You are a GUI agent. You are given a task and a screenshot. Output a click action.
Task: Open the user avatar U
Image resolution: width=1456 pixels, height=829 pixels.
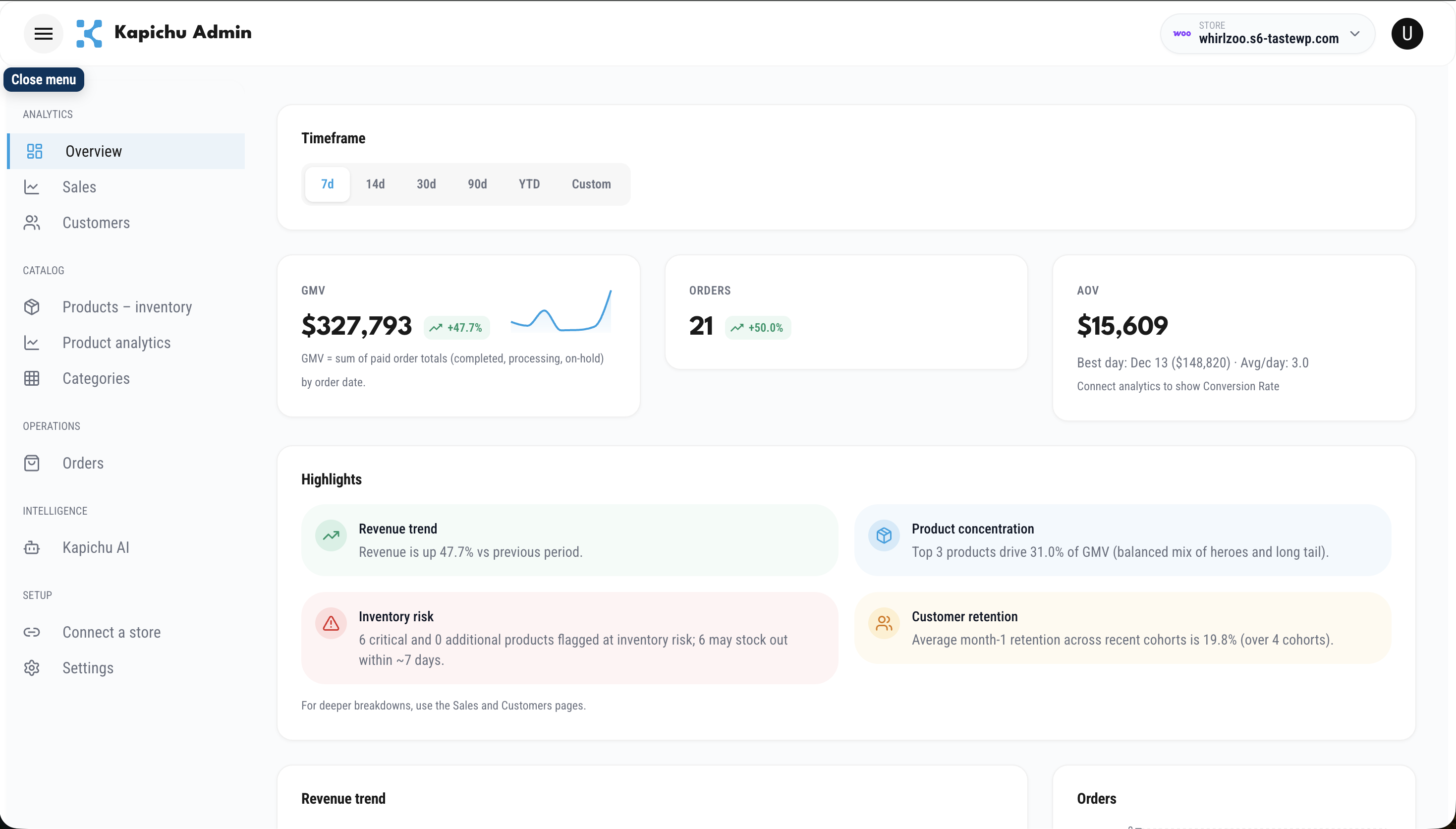pos(1406,34)
